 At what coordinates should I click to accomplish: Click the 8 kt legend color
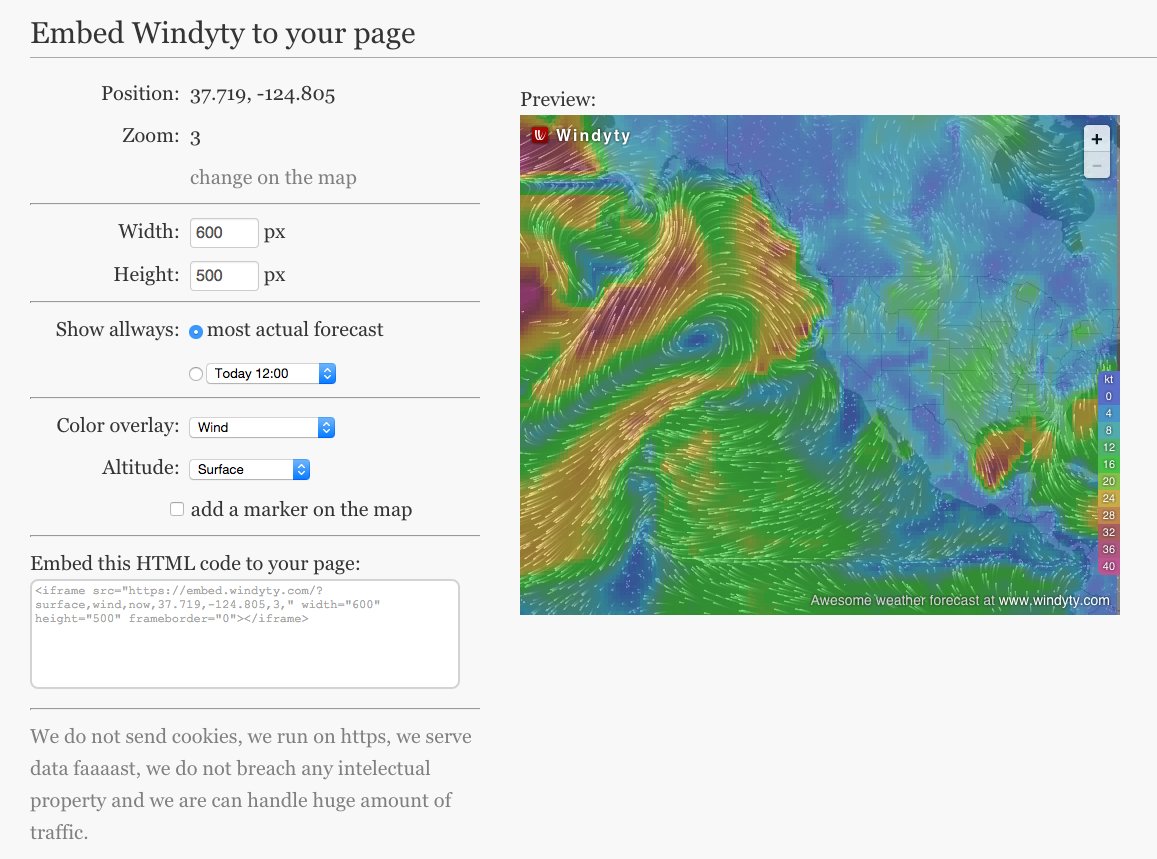point(1108,430)
